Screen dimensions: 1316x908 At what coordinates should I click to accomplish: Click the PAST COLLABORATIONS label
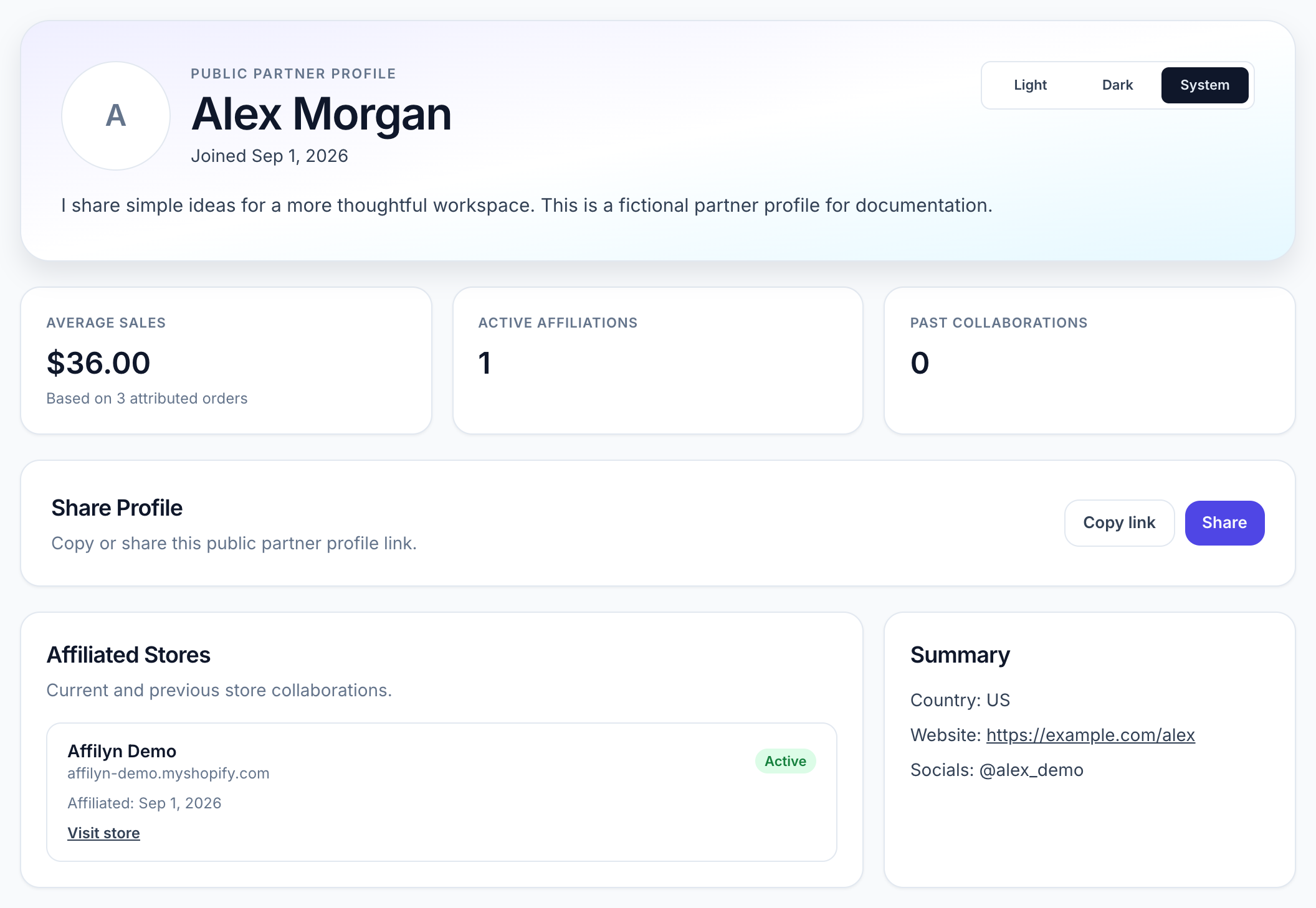pyautogui.click(x=998, y=323)
